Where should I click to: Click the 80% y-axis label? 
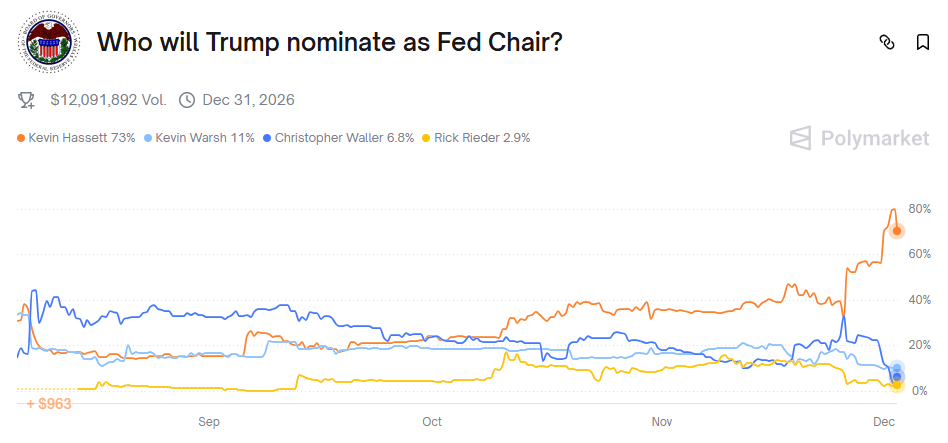tap(921, 208)
